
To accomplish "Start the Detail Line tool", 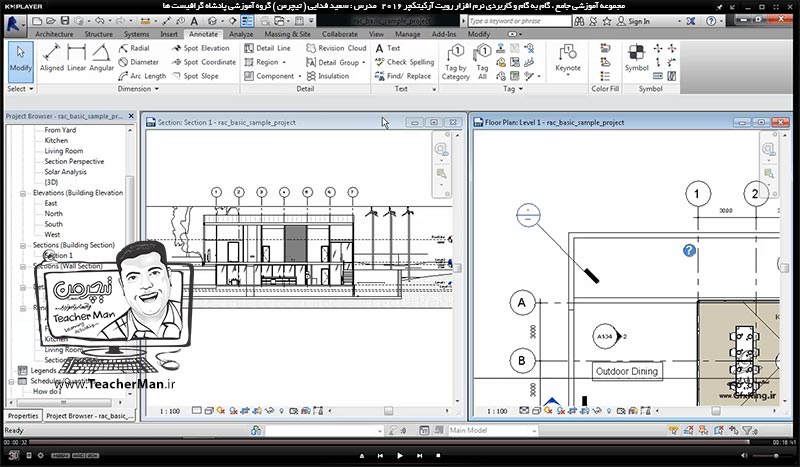I will tap(267, 48).
